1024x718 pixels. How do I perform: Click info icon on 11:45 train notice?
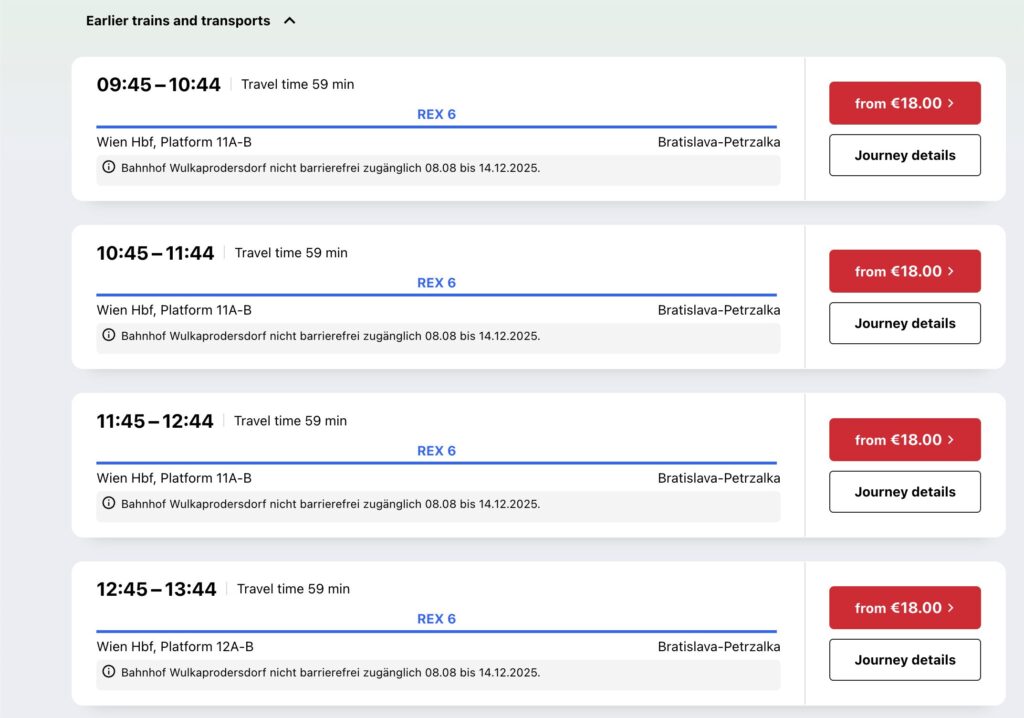coord(109,503)
